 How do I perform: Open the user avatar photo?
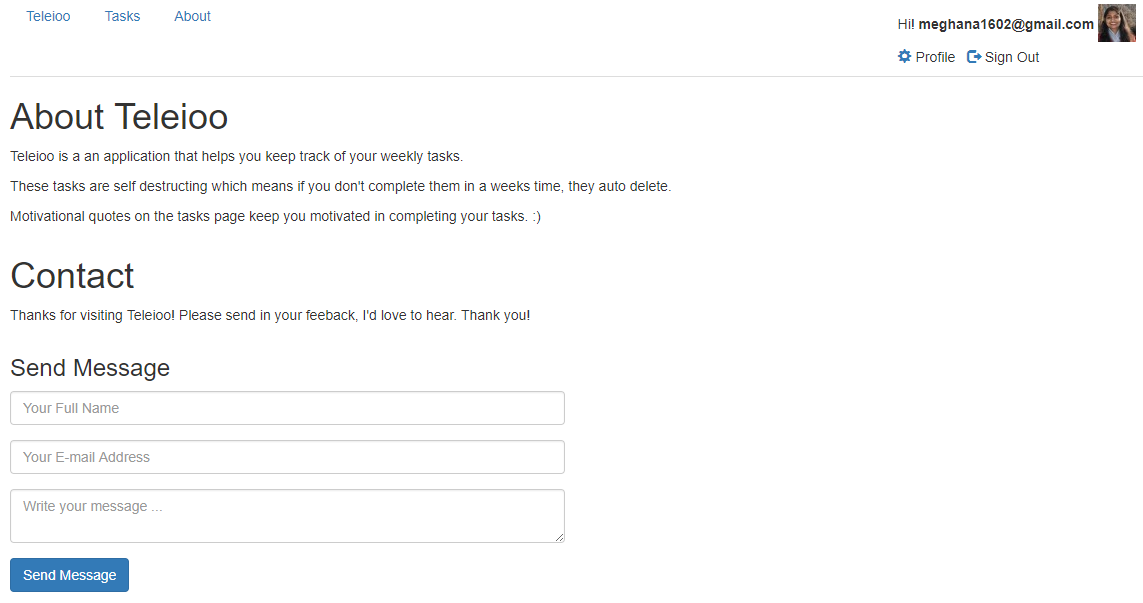point(1116,23)
